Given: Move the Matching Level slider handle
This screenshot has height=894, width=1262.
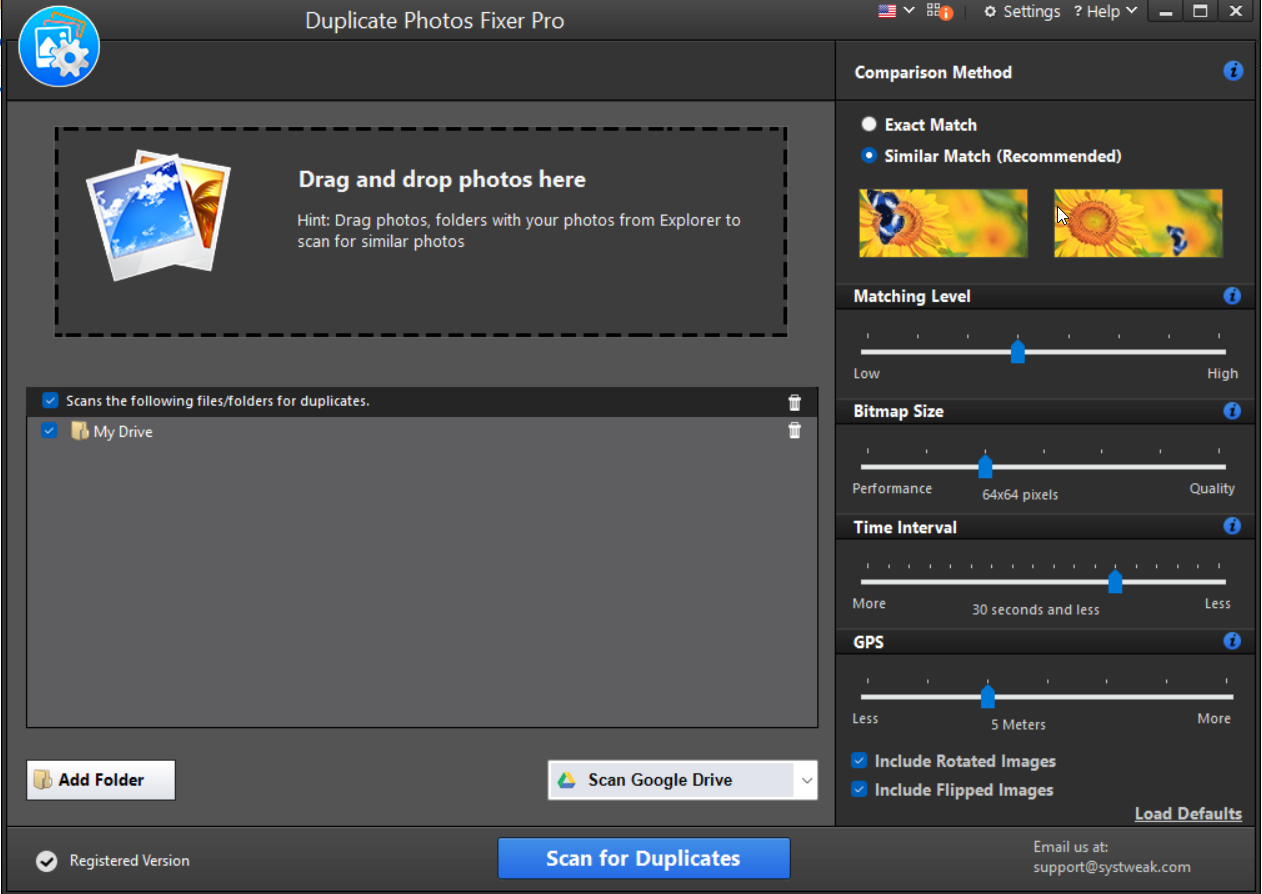Looking at the screenshot, I should pyautogui.click(x=1018, y=351).
